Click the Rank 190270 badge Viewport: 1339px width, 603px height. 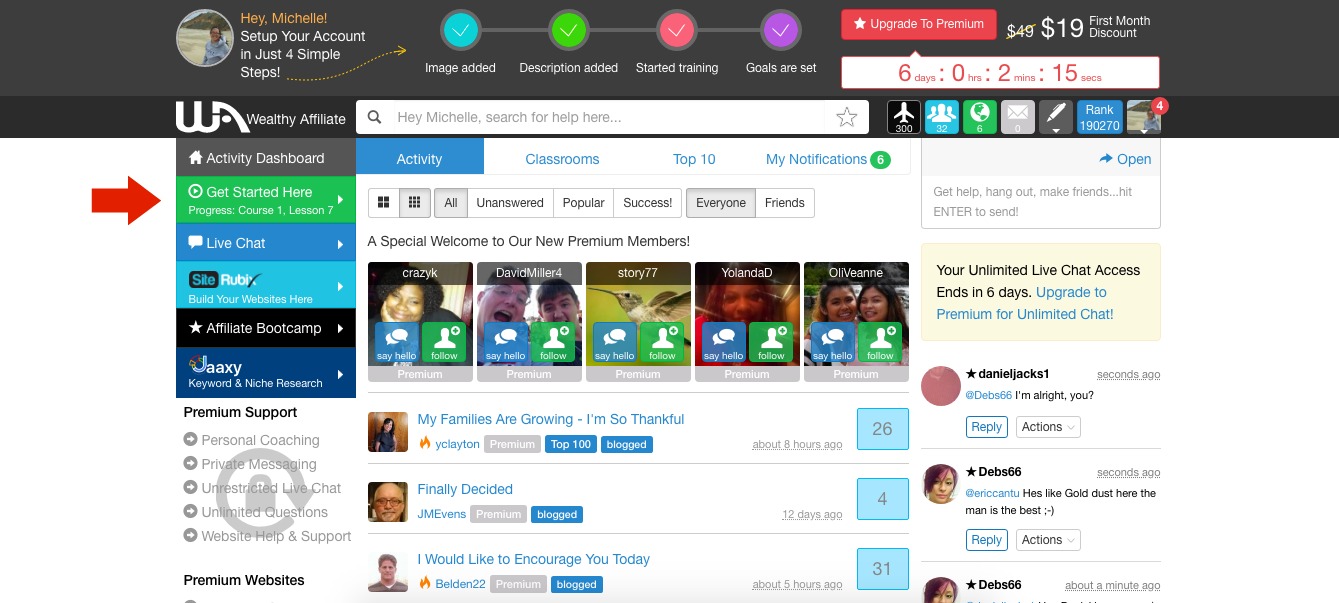click(x=1099, y=117)
